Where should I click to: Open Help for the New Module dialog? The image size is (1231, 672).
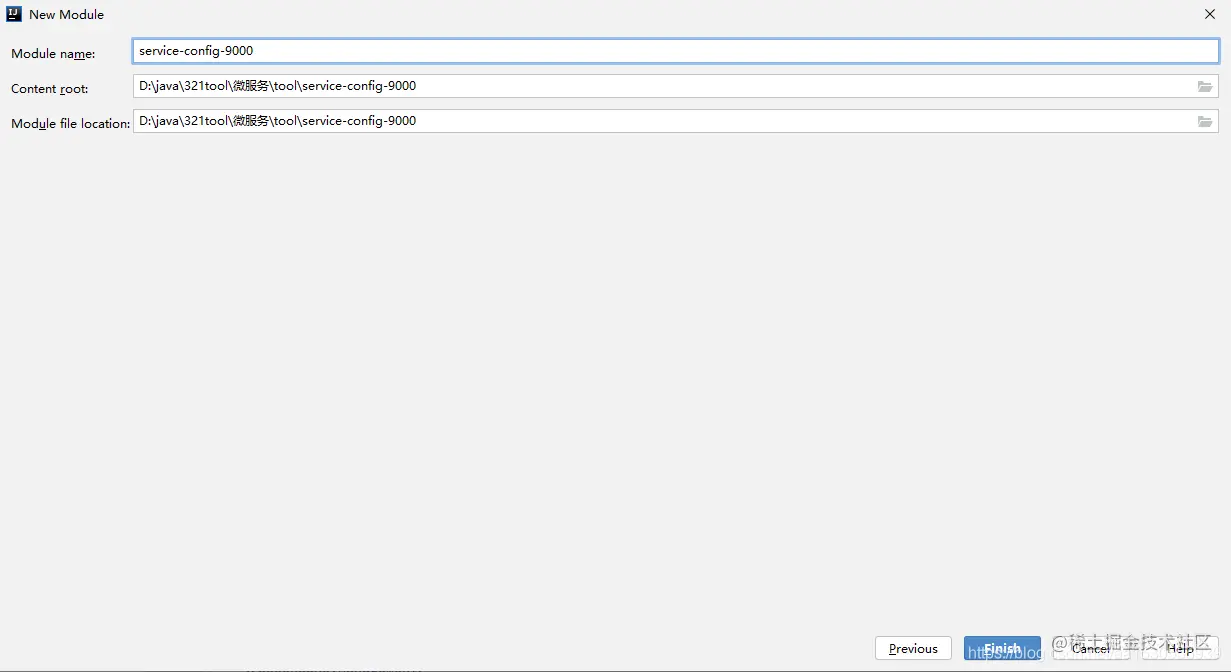point(1180,648)
